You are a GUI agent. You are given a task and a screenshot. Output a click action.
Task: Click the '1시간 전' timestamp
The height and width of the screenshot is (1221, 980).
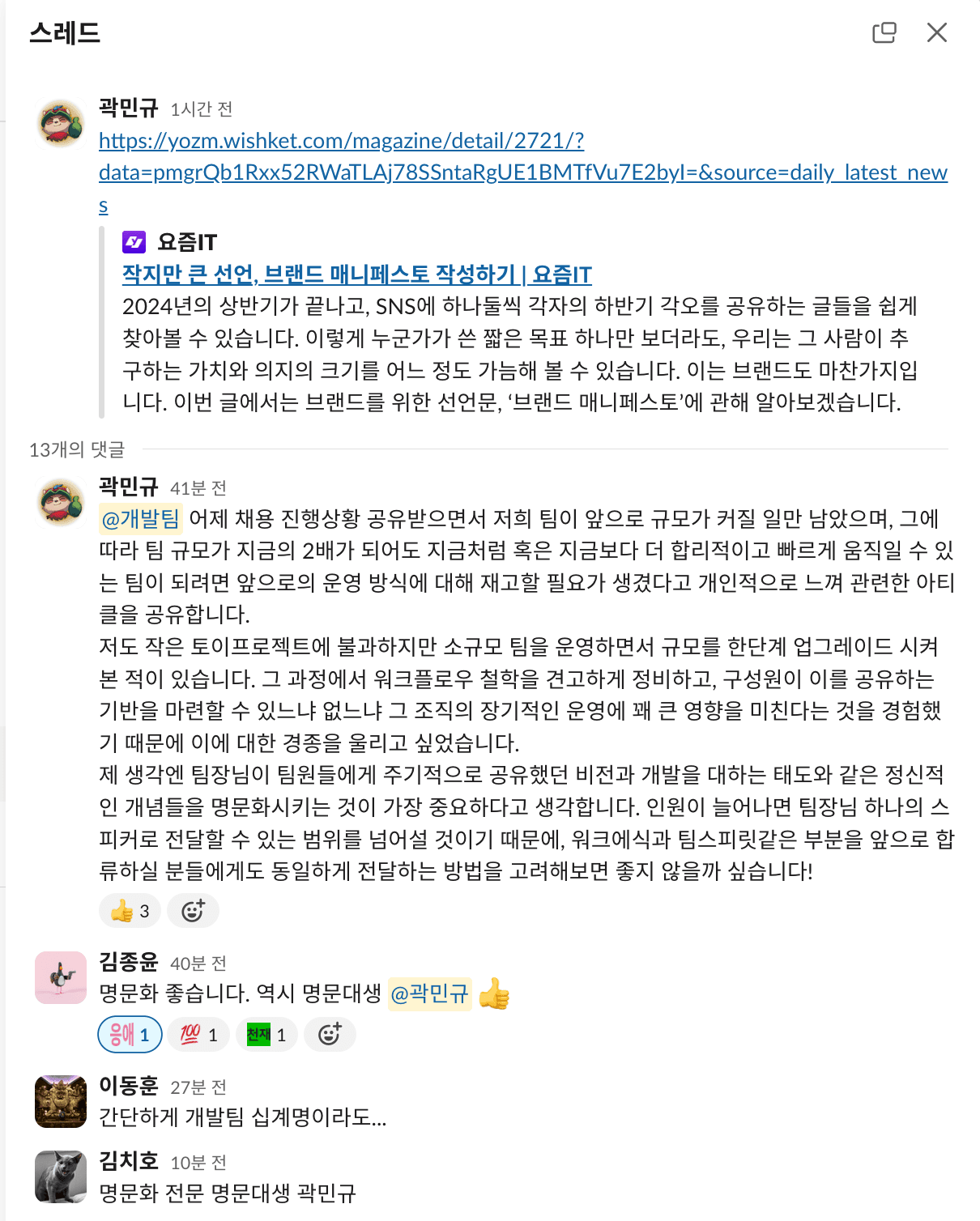pyautogui.click(x=201, y=109)
